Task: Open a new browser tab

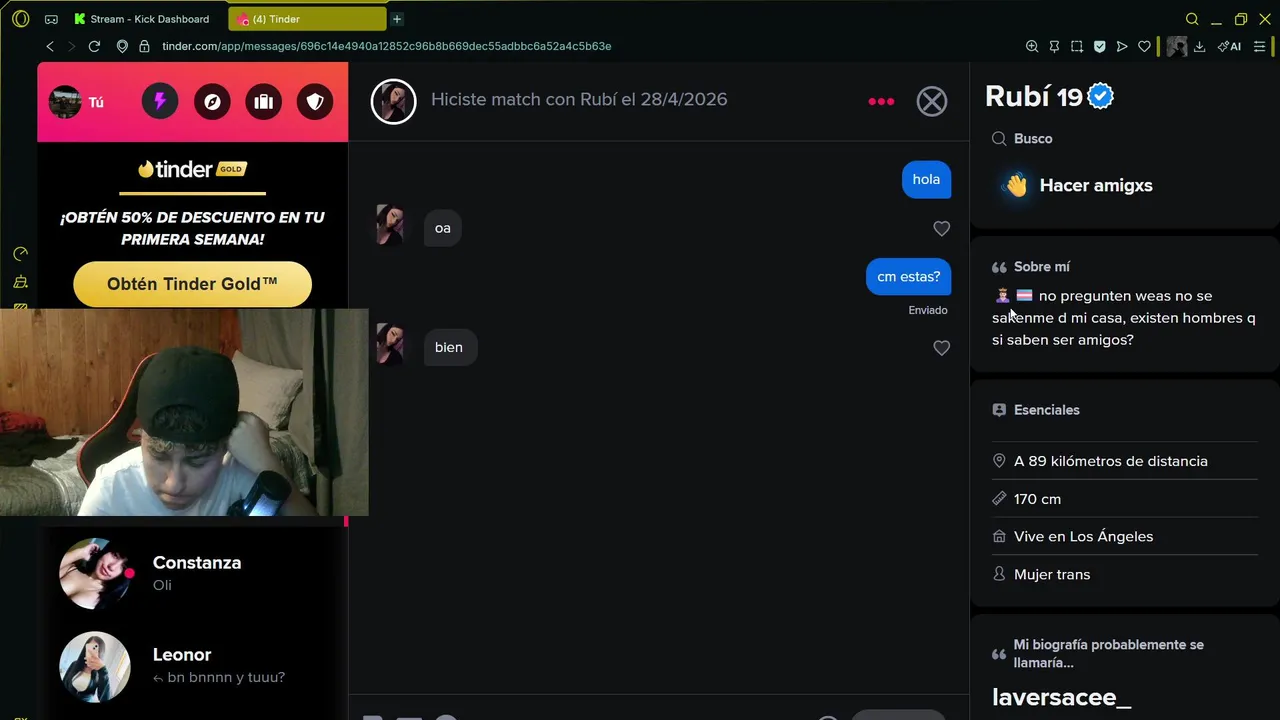Action: (x=397, y=19)
